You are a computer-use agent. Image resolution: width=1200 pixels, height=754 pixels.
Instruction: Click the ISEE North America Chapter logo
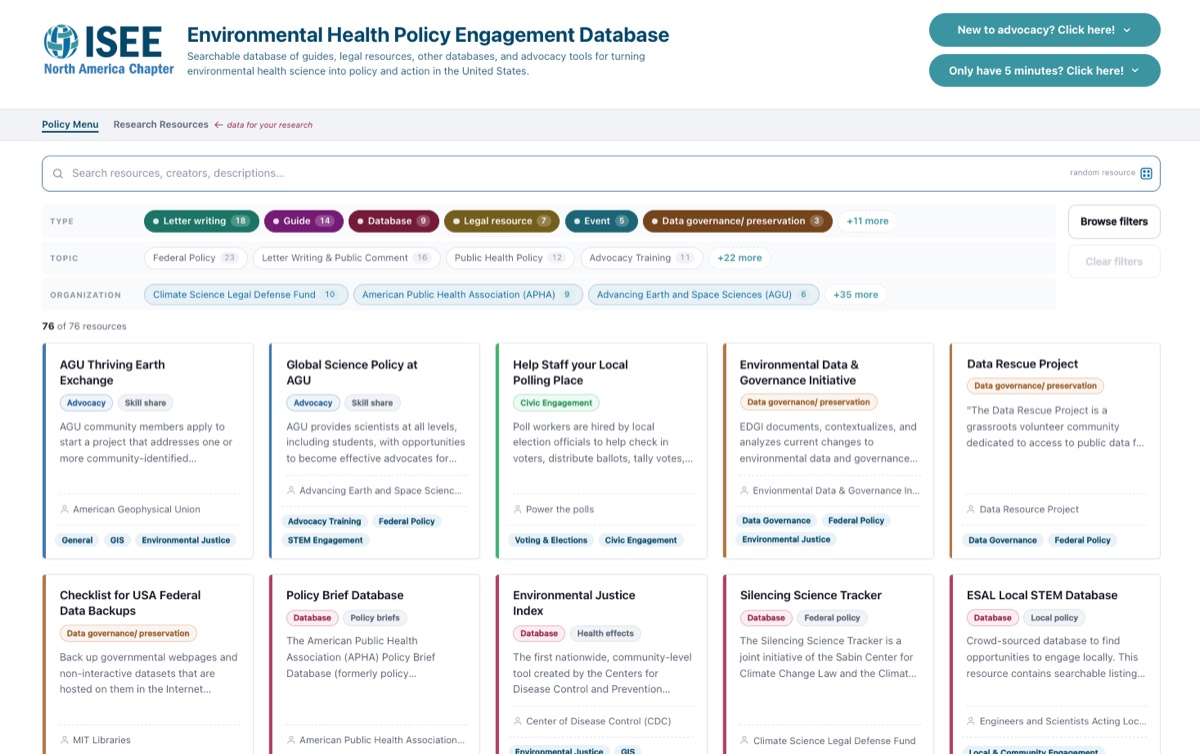(108, 50)
